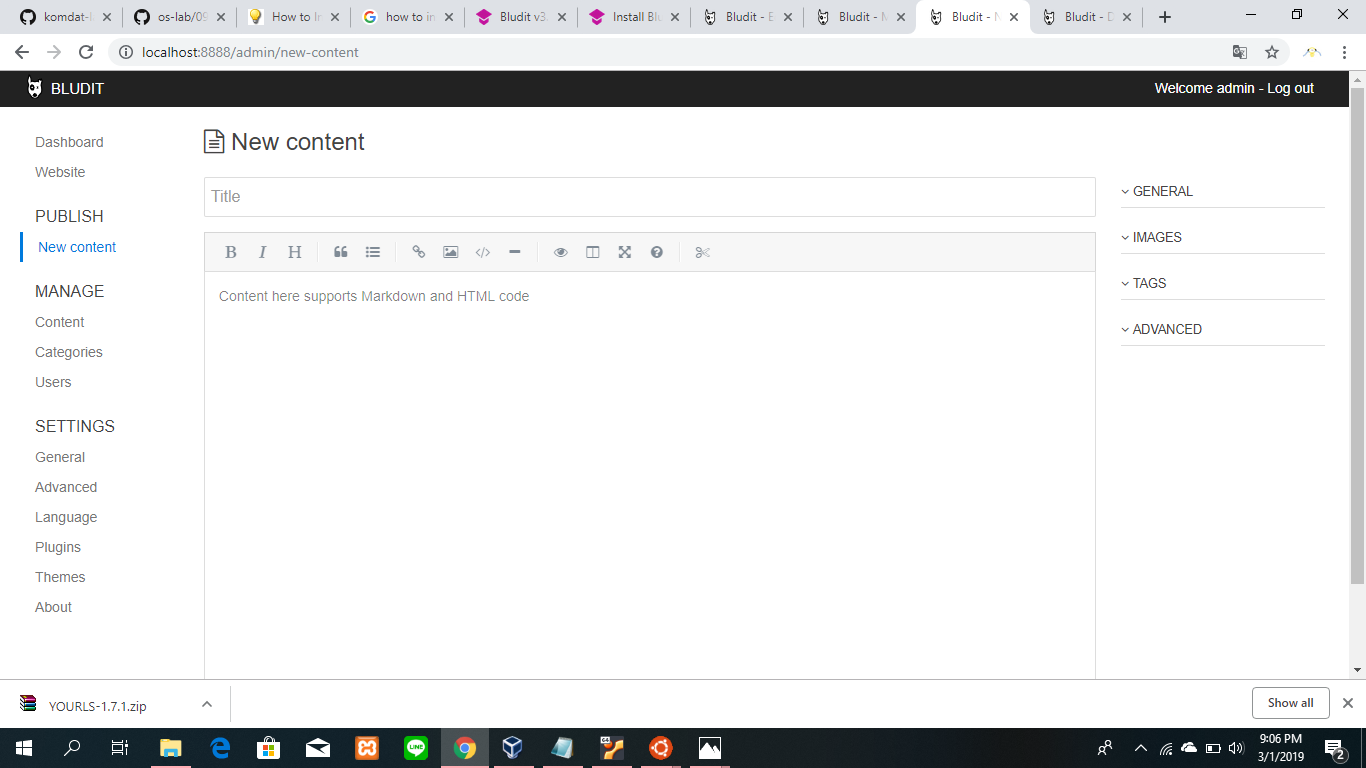Open the Windows Start menu

click(x=24, y=748)
